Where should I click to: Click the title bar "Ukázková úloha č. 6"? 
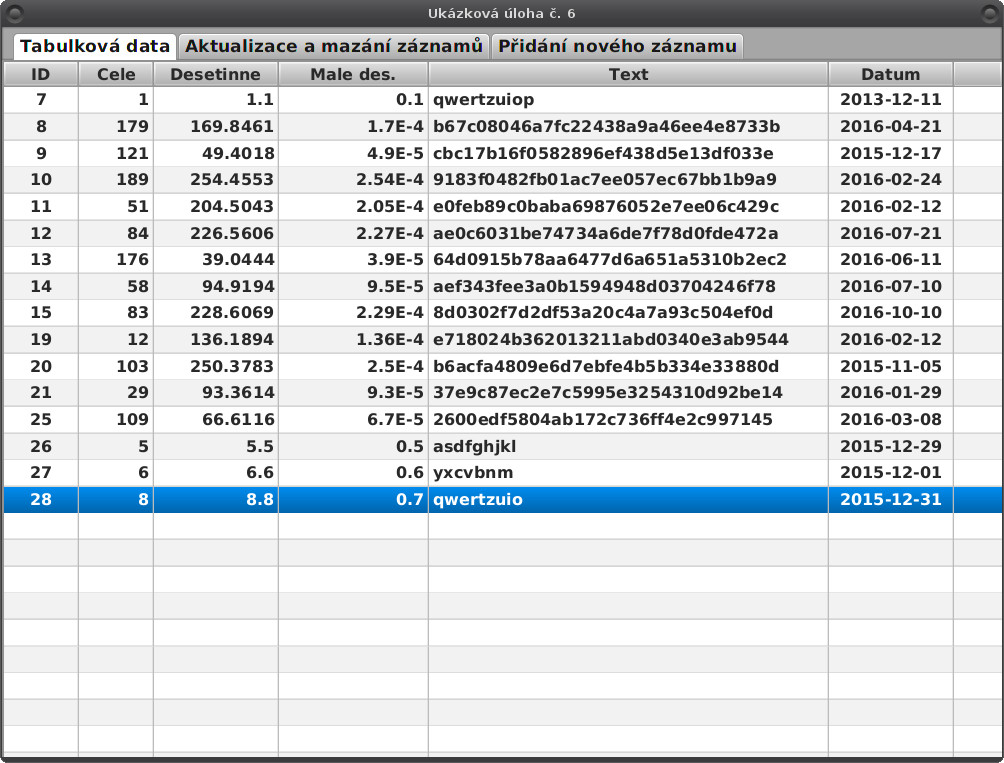(502, 12)
